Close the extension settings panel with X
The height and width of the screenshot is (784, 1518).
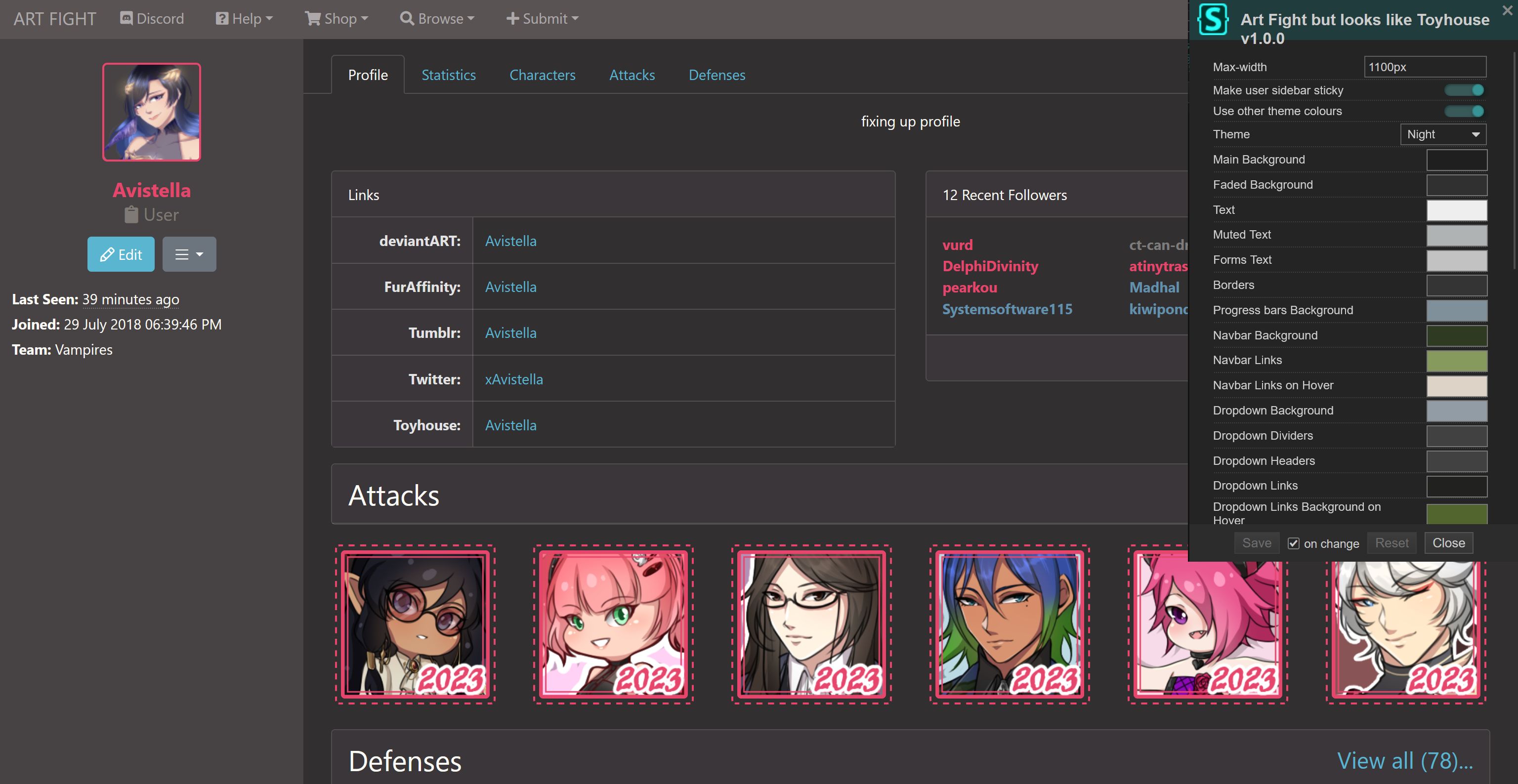click(x=1508, y=10)
